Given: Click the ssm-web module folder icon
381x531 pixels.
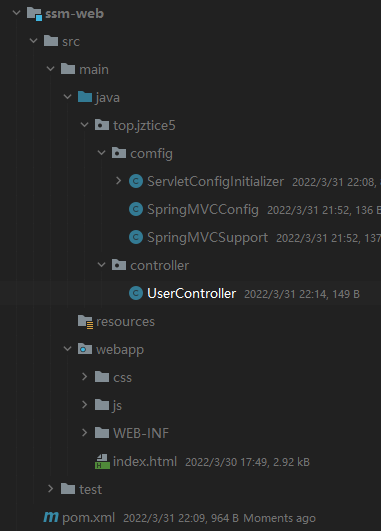Looking at the screenshot, I should pyautogui.click(x=34, y=14).
